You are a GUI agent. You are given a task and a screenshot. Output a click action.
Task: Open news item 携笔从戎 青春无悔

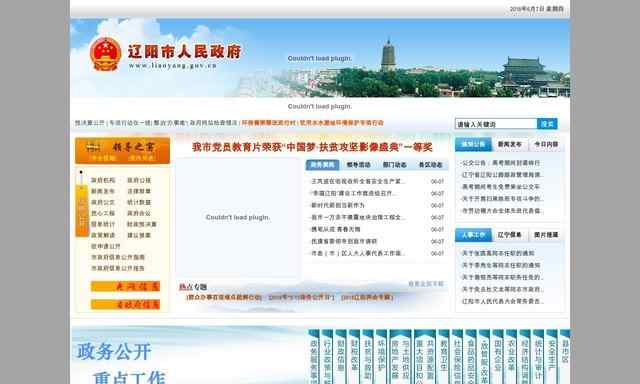click(336, 229)
